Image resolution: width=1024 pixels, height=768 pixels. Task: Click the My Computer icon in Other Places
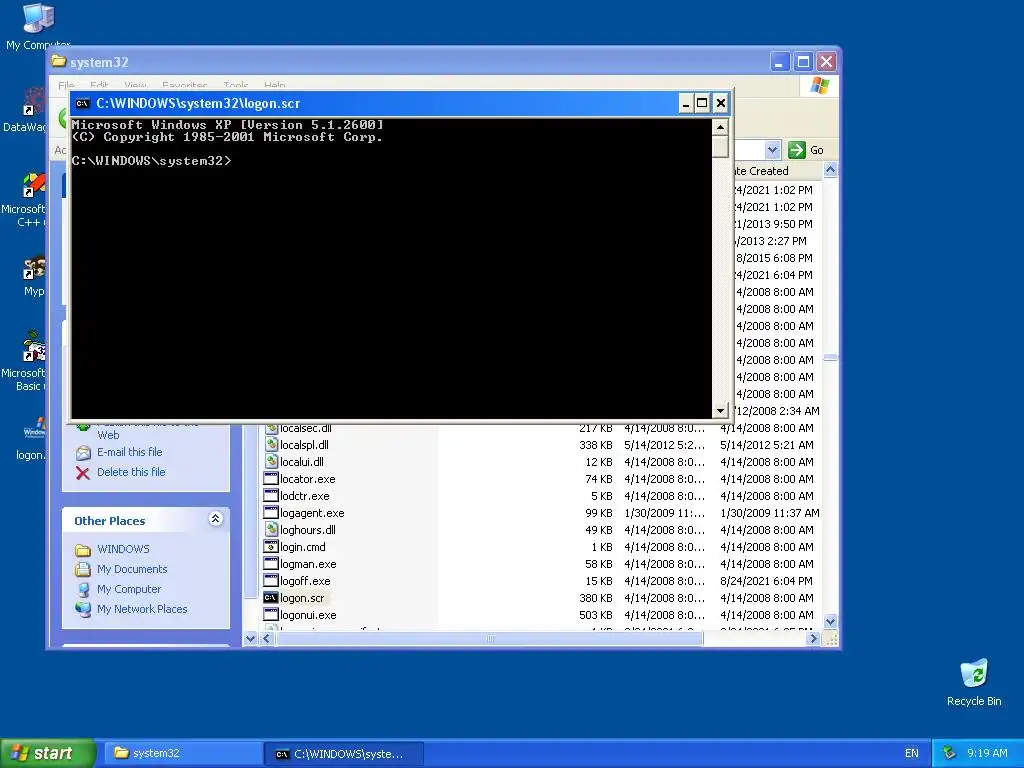coord(83,589)
